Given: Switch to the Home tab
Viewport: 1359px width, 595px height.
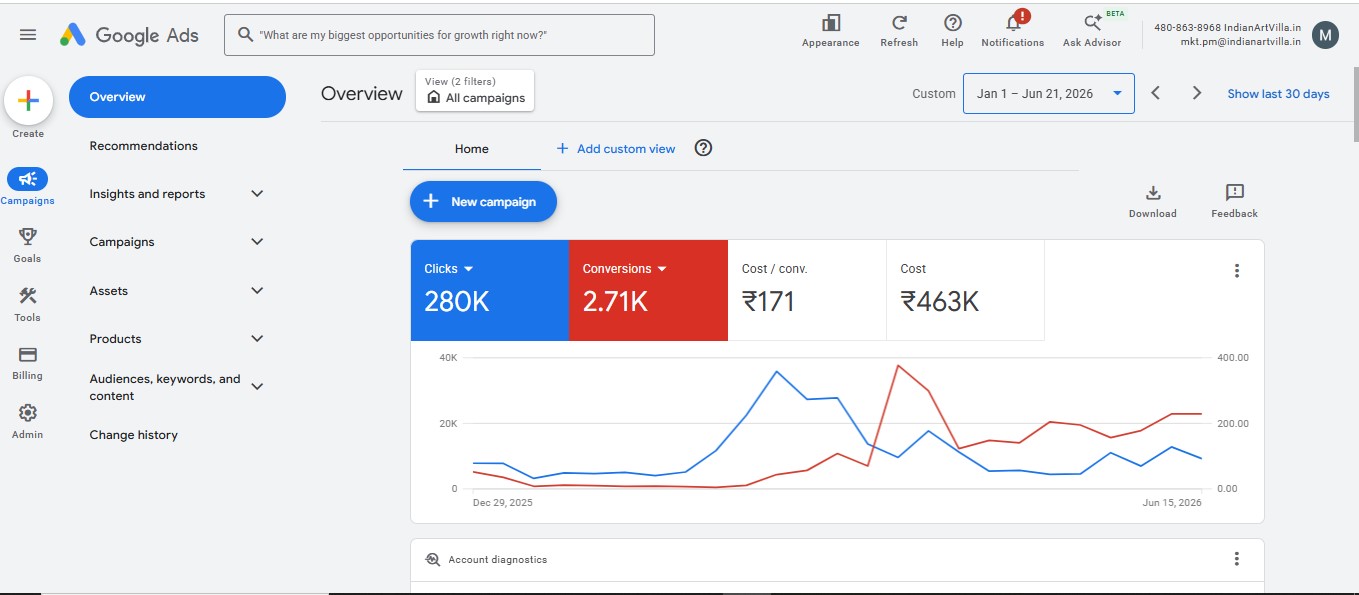Looking at the screenshot, I should click(472, 149).
